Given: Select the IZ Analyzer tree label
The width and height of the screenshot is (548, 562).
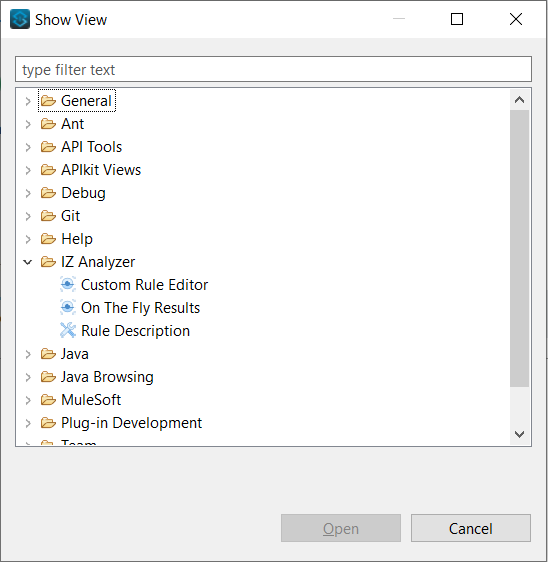Looking at the screenshot, I should [x=98, y=262].
